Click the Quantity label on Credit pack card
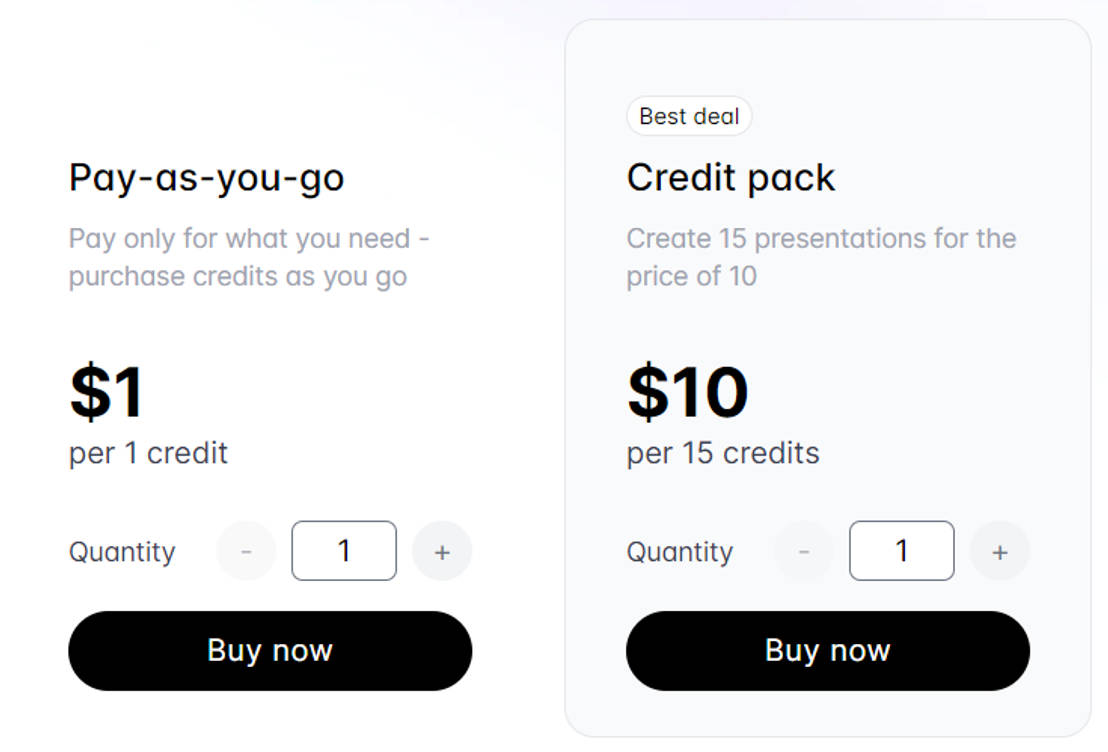1108x752 pixels. click(x=680, y=551)
